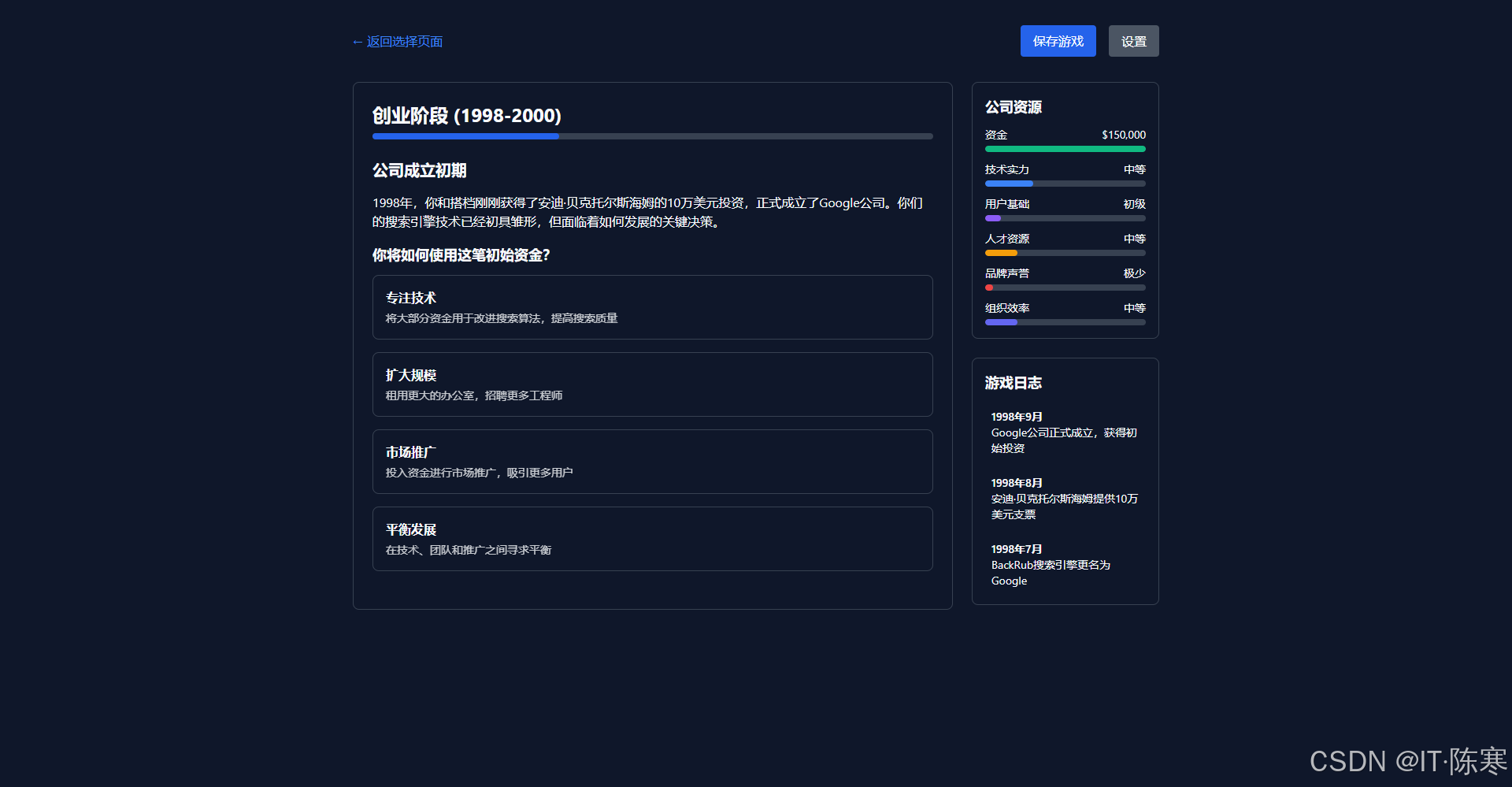Click the 用户基础 label
The image size is (1512, 787).
pos(1007,204)
